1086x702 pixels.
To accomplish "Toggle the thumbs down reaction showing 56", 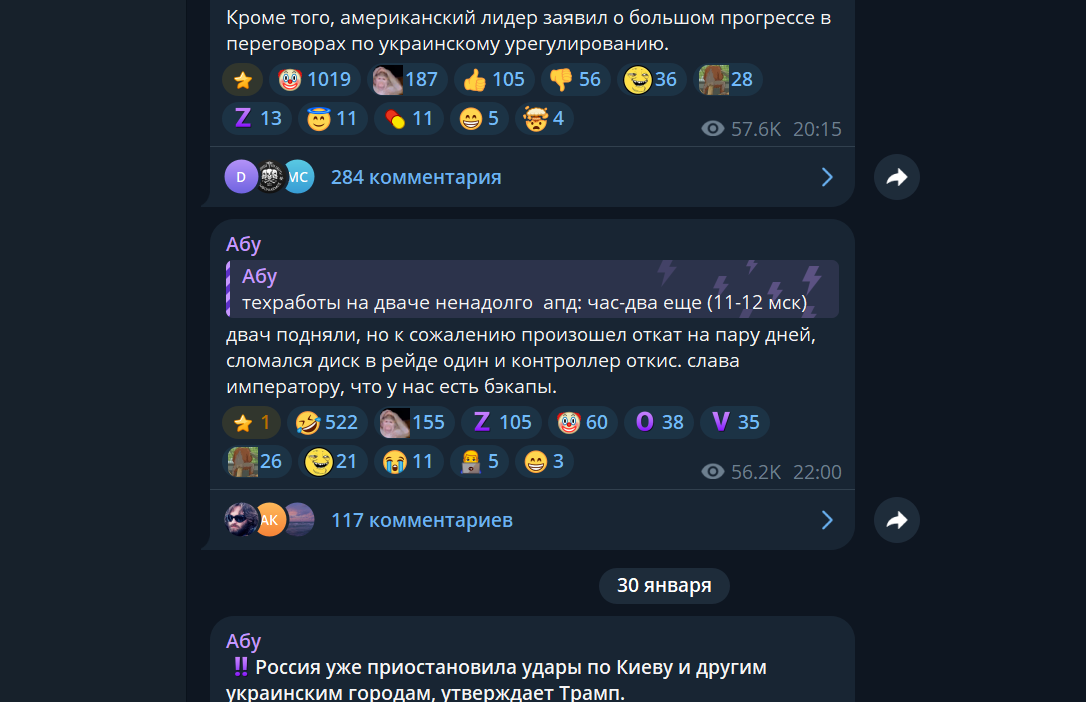I will tap(575, 80).
